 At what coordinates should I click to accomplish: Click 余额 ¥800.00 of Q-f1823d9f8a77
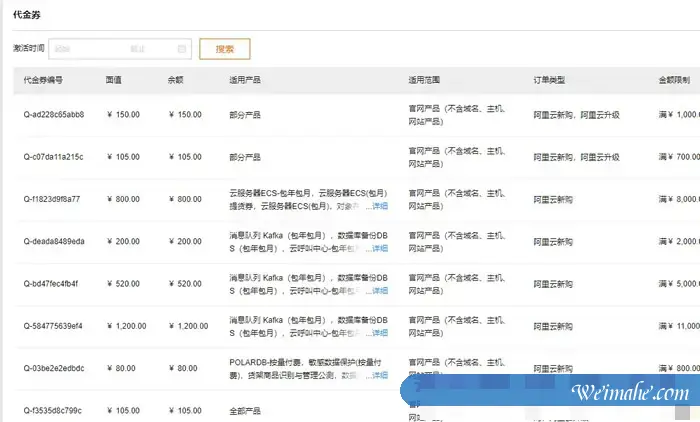(185, 199)
